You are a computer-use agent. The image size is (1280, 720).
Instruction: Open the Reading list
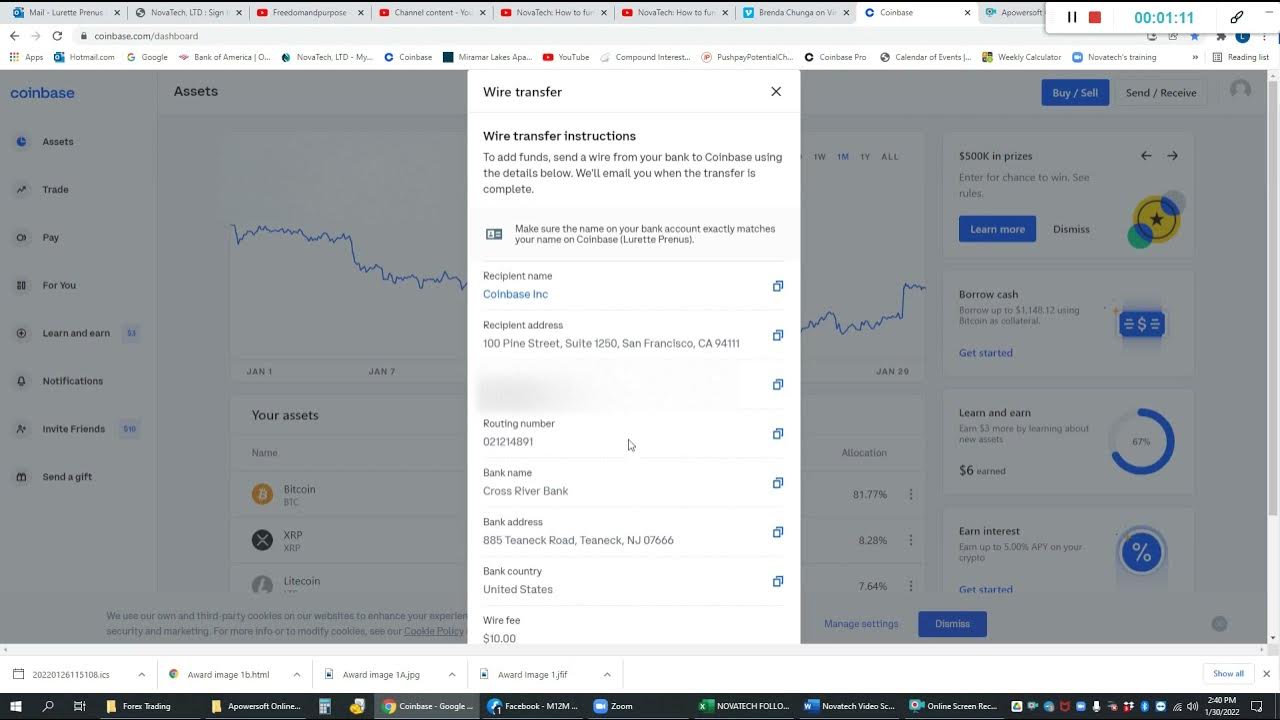coord(1240,57)
